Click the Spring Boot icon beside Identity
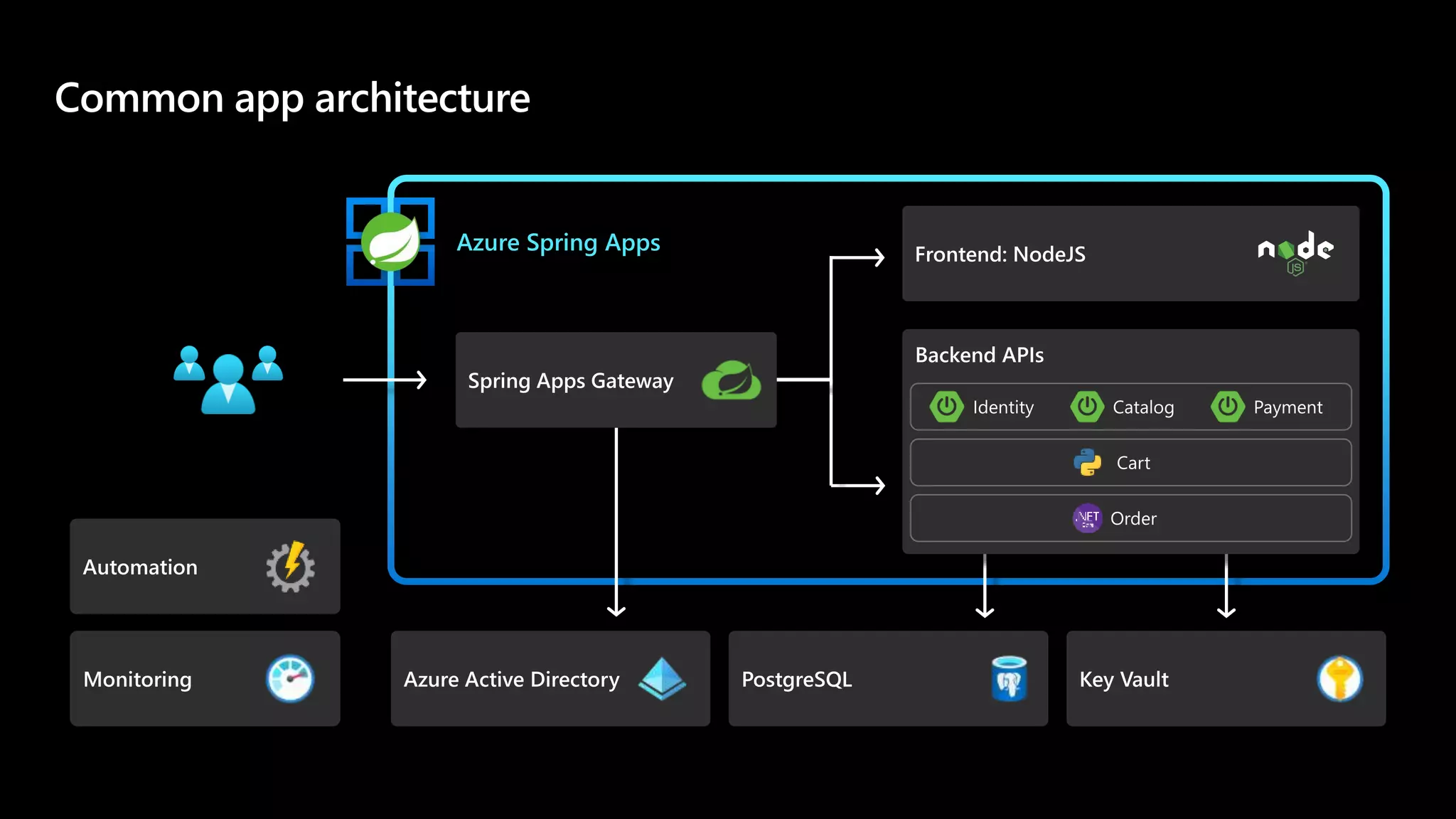 [946, 407]
